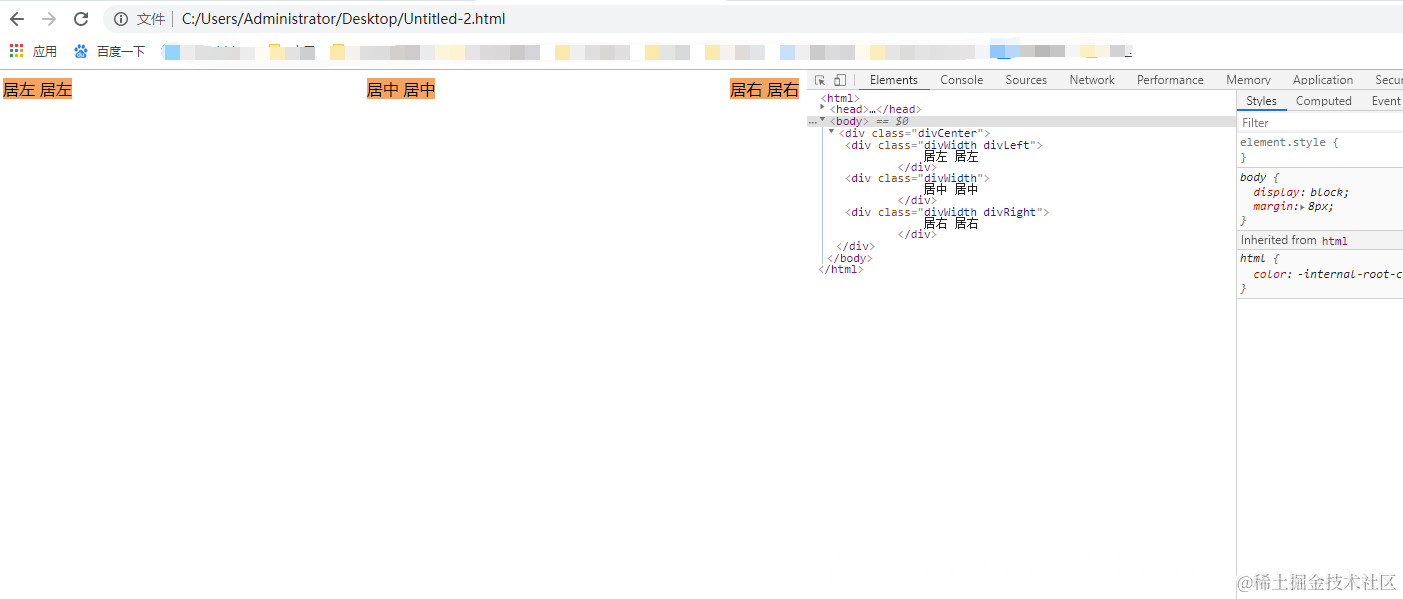Open the Performance tab

pos(1170,80)
